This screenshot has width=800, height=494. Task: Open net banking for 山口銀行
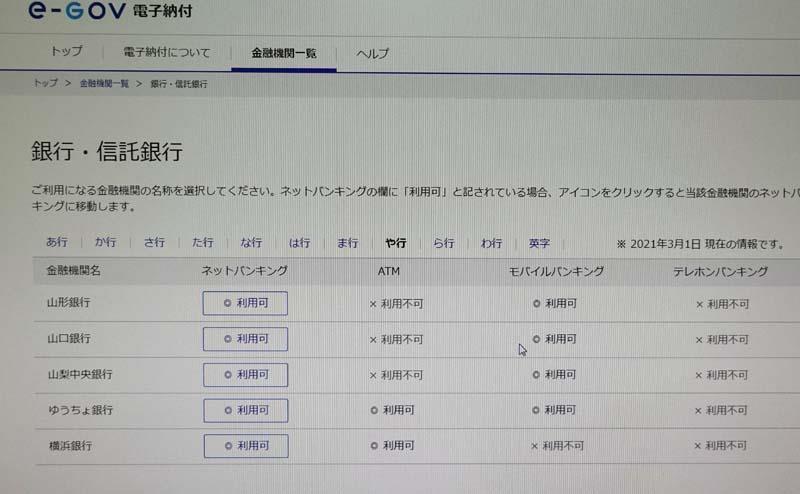[245, 339]
